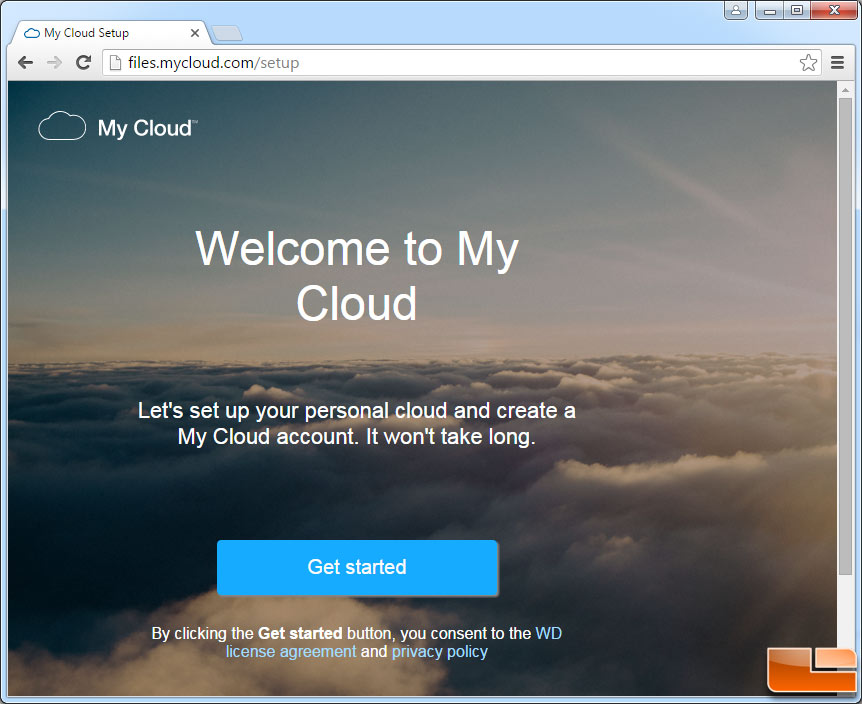This screenshot has height=704, width=862.
Task: Click the My Cloud brand text
Action: [x=146, y=128]
